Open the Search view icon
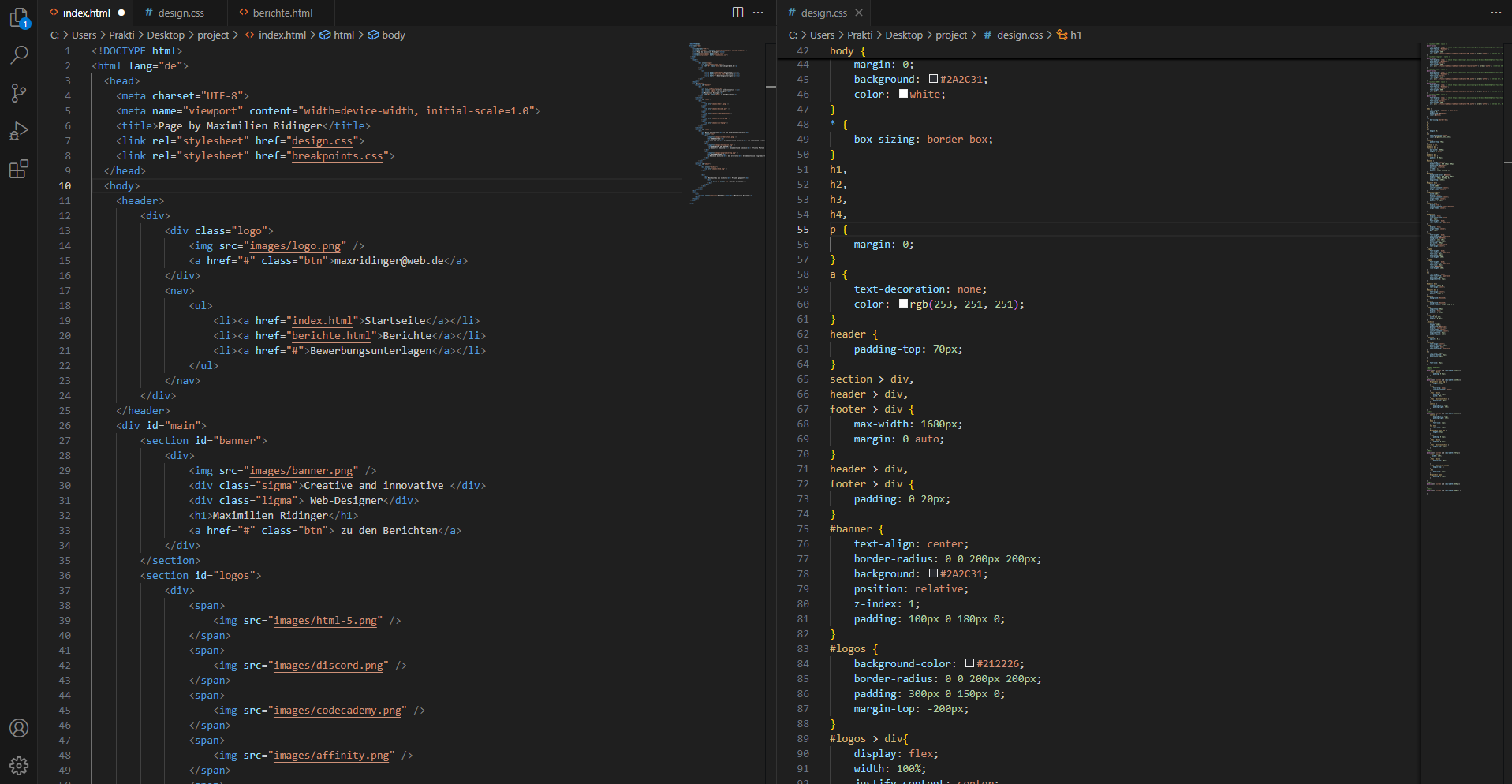The width and height of the screenshot is (1512, 784). point(19,55)
